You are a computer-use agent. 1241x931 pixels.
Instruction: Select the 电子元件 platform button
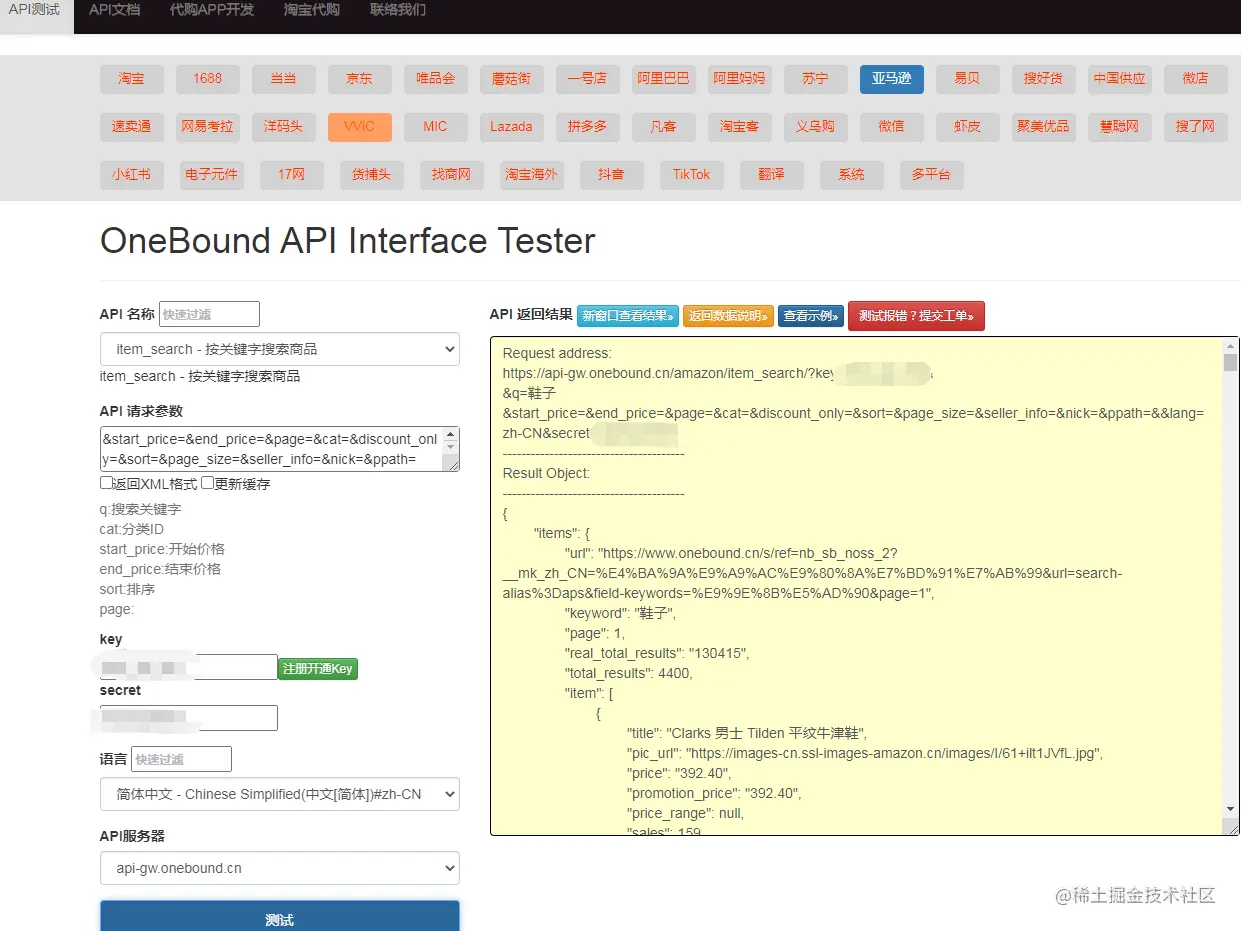pos(212,175)
